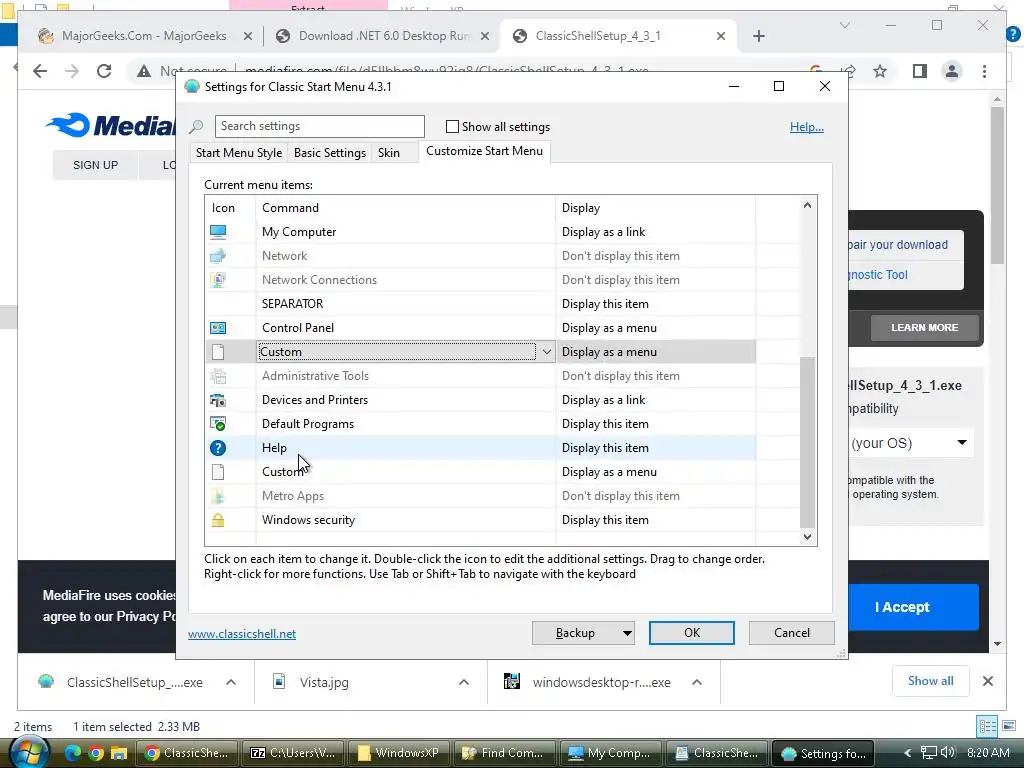The width and height of the screenshot is (1024, 768).
Task: Click OK to apply settings
Action: click(x=692, y=633)
